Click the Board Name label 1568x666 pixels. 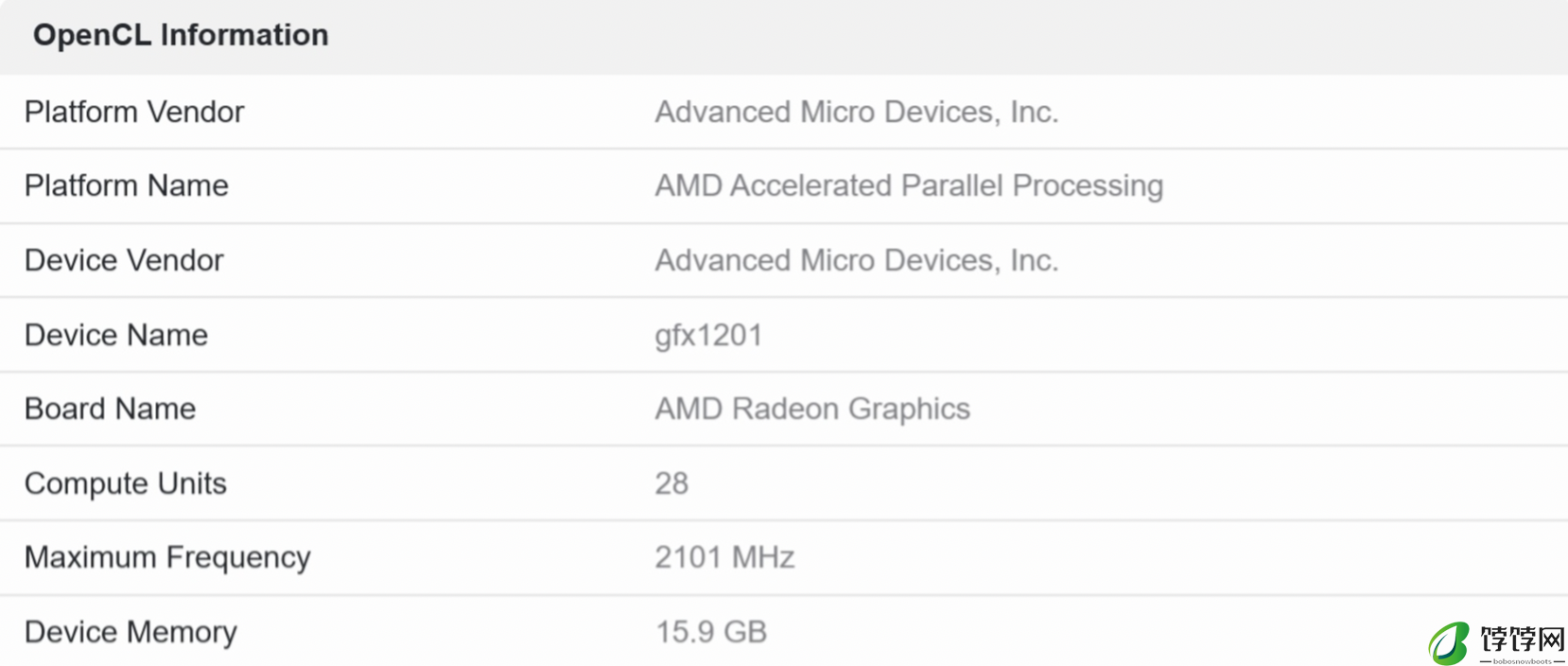click(x=111, y=409)
